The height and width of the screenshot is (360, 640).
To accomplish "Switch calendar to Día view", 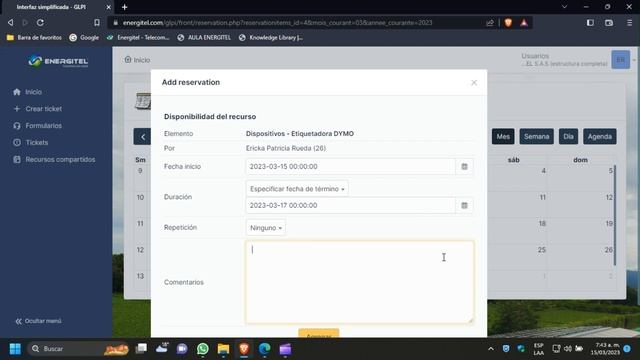I will [568, 136].
